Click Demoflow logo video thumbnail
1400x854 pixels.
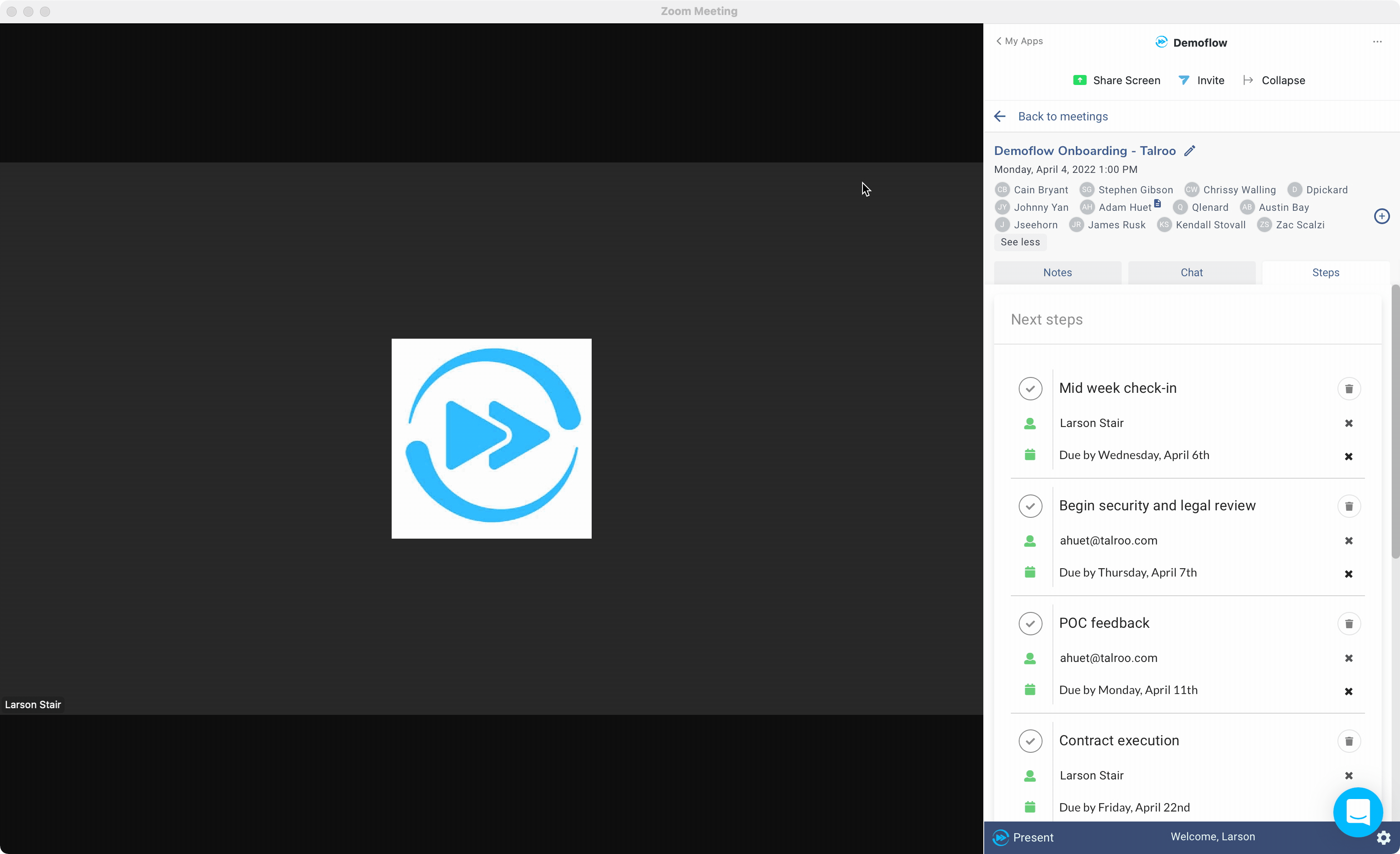click(492, 438)
